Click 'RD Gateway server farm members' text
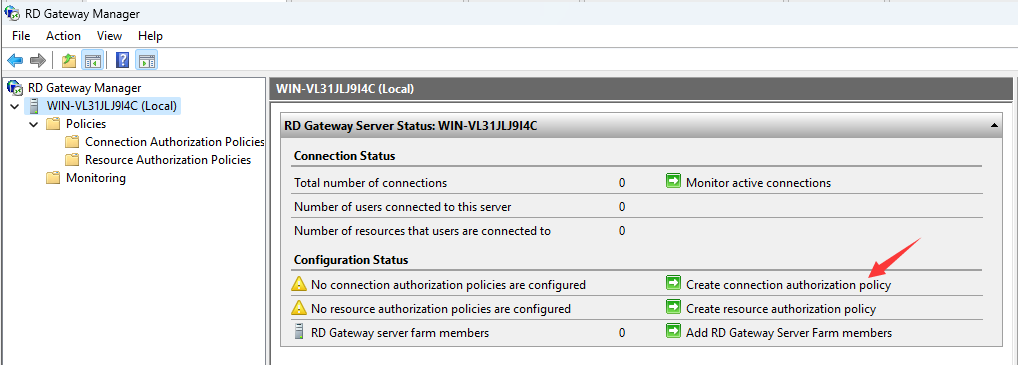The width and height of the screenshot is (1018, 365). pos(400,333)
